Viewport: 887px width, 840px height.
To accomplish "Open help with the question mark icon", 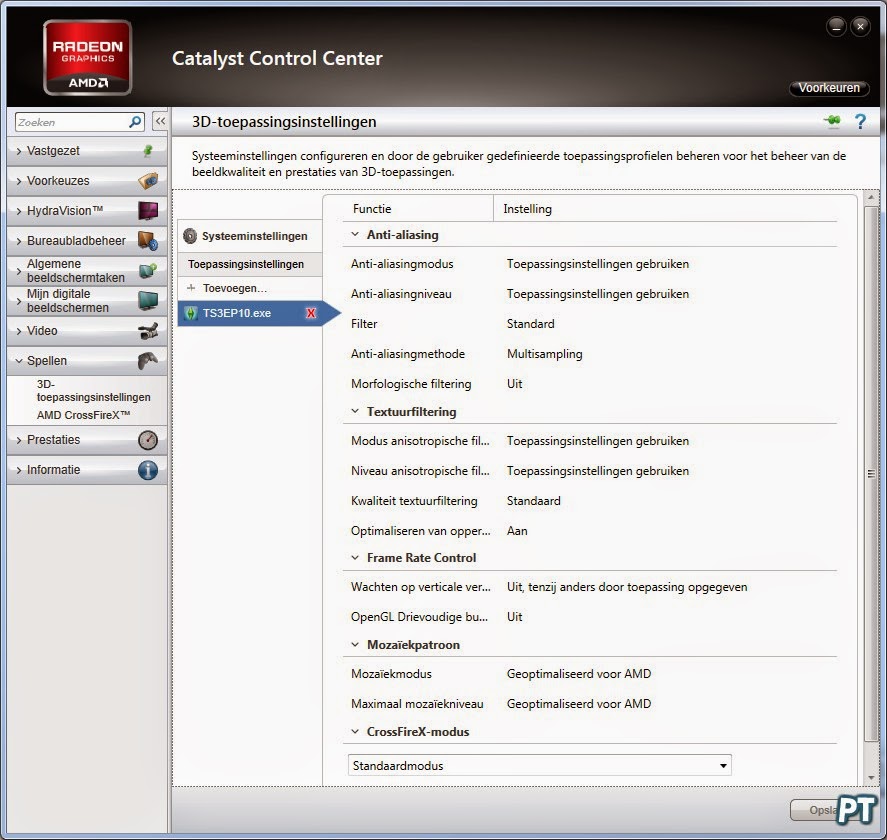I will click(860, 122).
